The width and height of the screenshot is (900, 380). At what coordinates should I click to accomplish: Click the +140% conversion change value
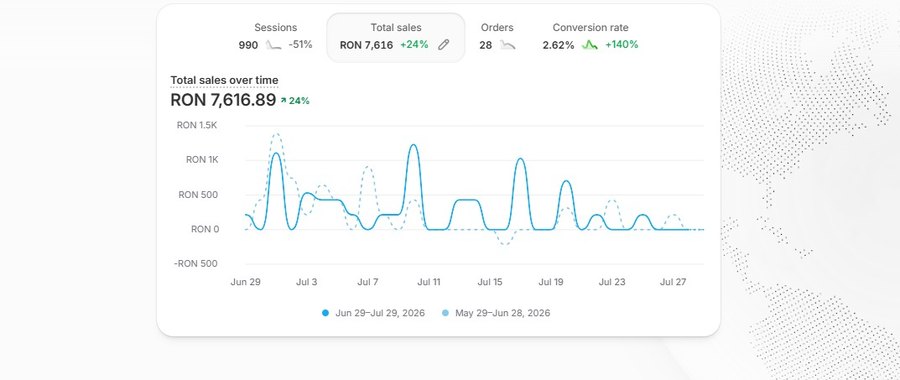(x=622, y=45)
